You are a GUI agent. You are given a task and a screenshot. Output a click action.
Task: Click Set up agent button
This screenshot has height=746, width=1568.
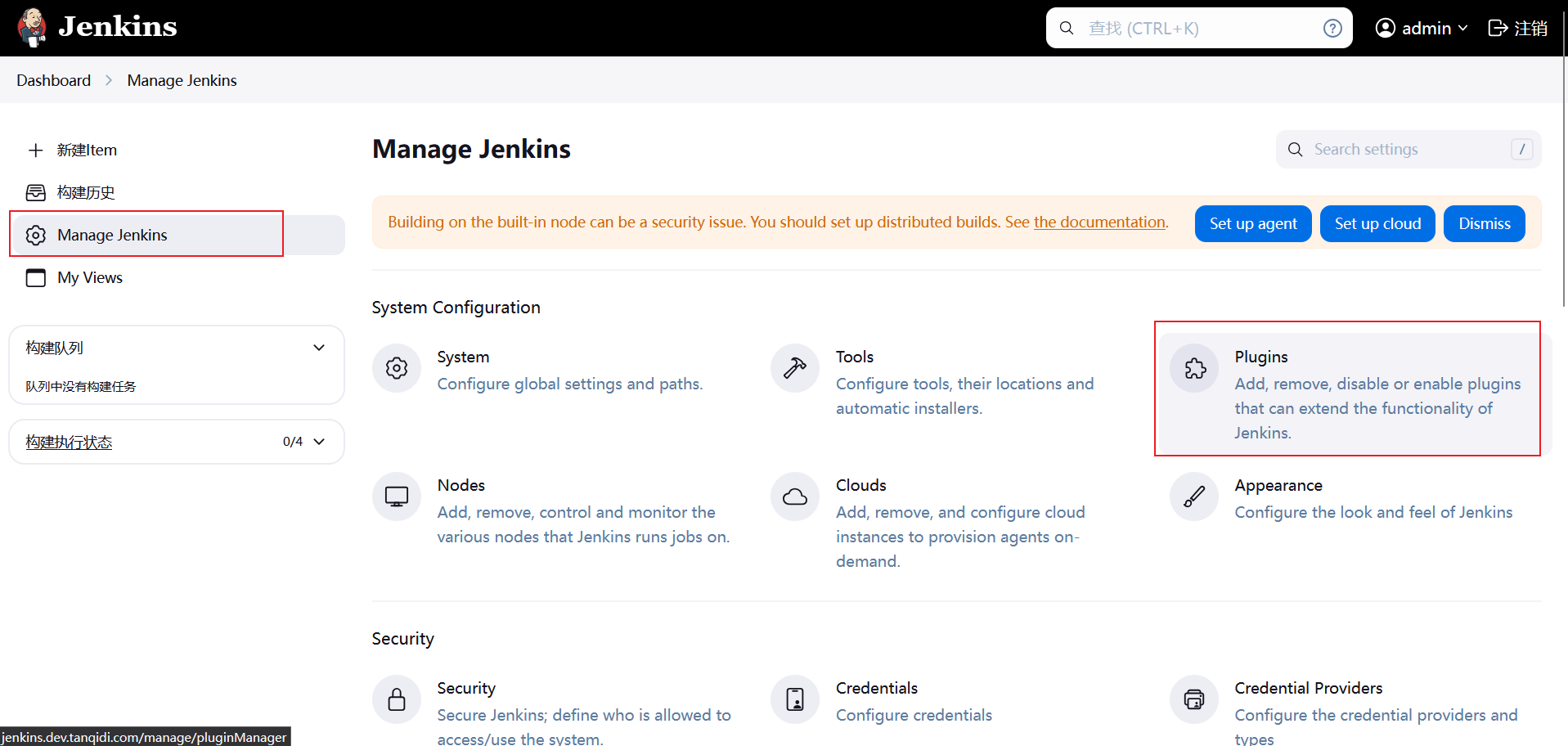click(1253, 223)
